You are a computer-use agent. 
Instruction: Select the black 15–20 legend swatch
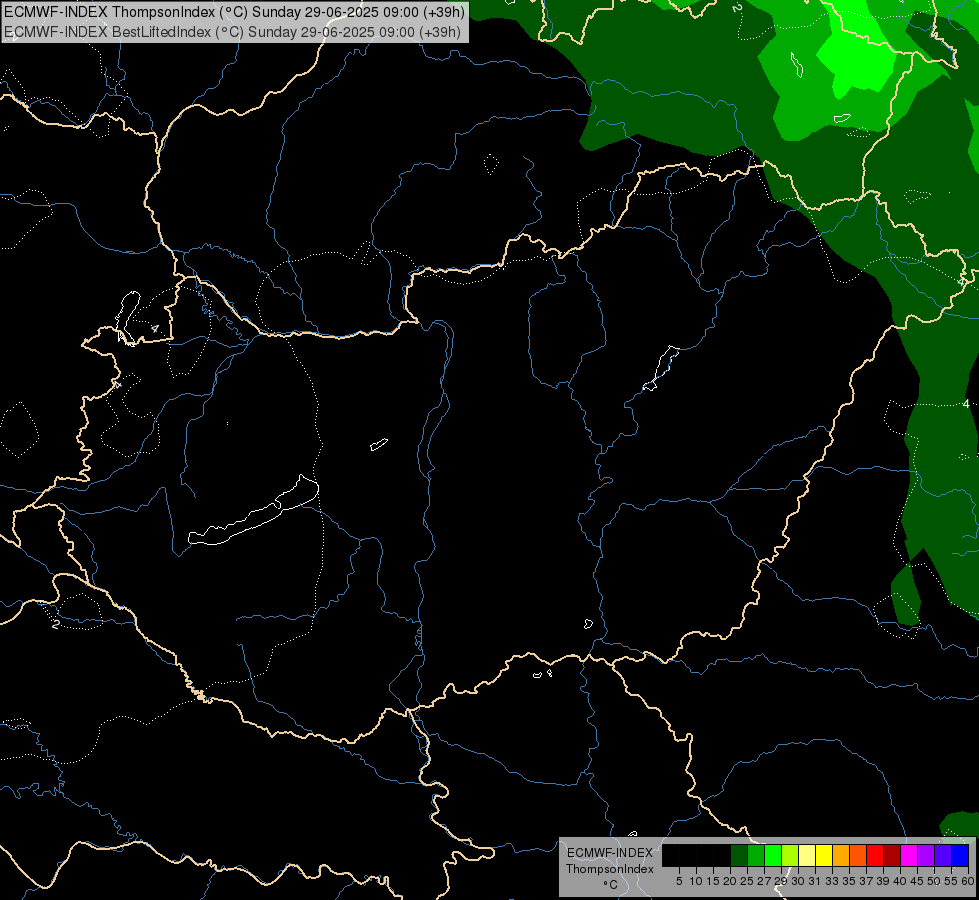click(x=722, y=855)
